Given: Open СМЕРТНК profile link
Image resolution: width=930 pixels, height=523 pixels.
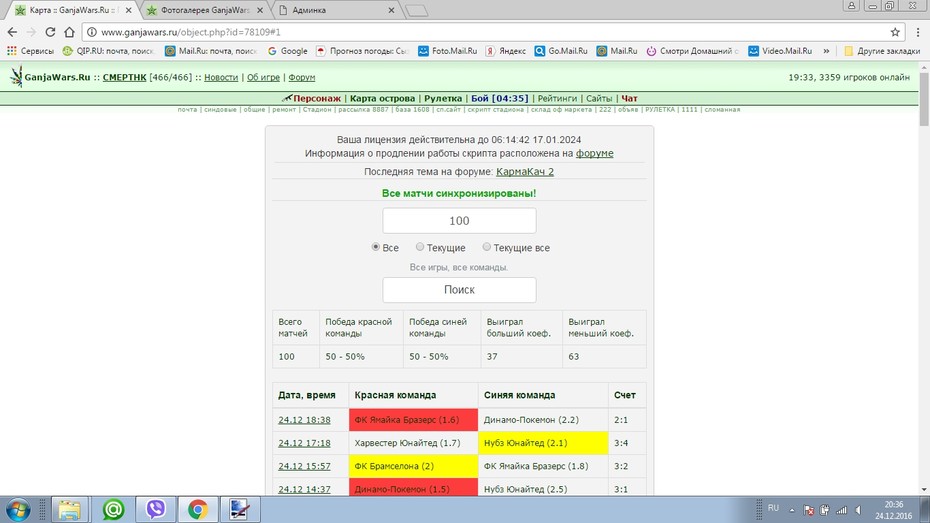Looking at the screenshot, I should click(125, 77).
